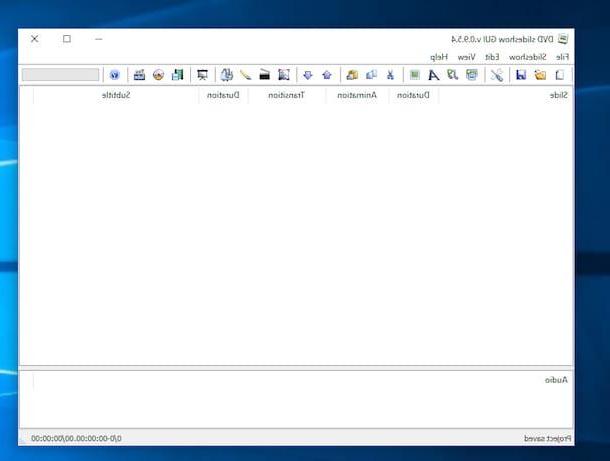This screenshot has height=461, width=610.
Task: Click the Move slide up arrow icon
Action: 327,75
